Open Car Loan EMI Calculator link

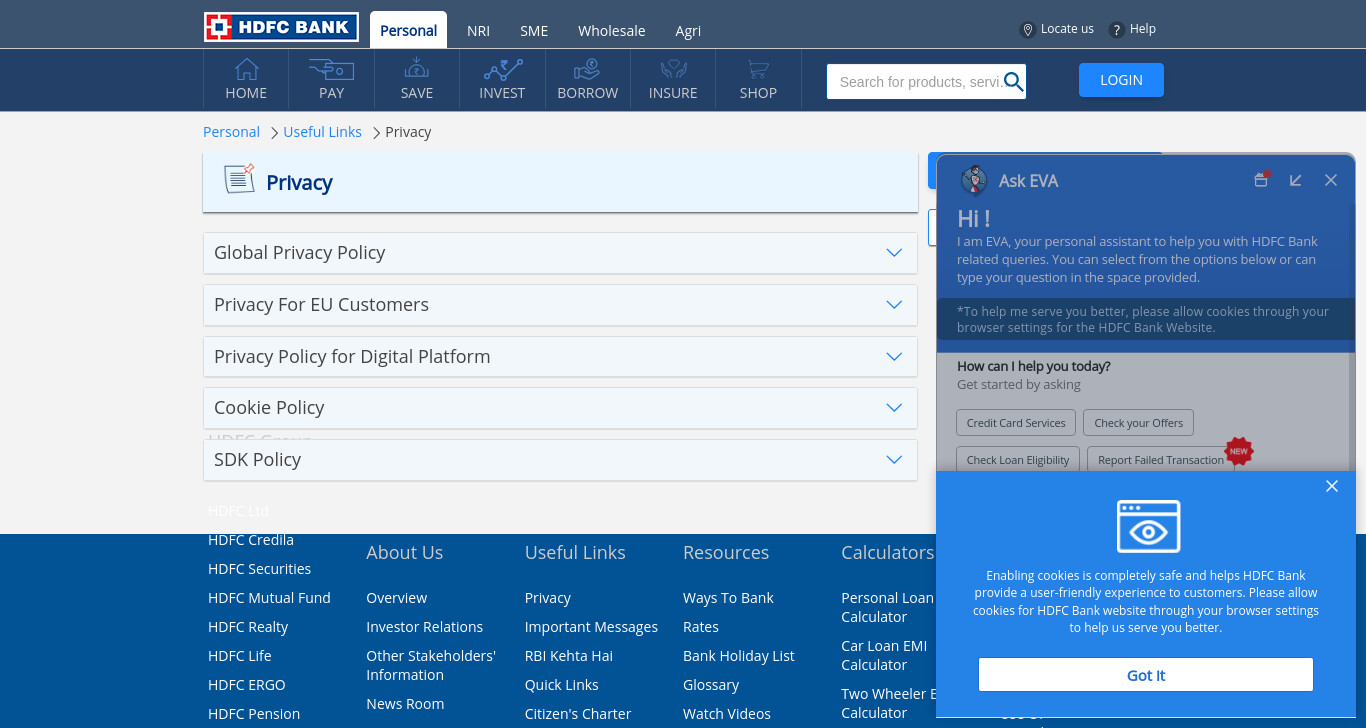(884, 655)
